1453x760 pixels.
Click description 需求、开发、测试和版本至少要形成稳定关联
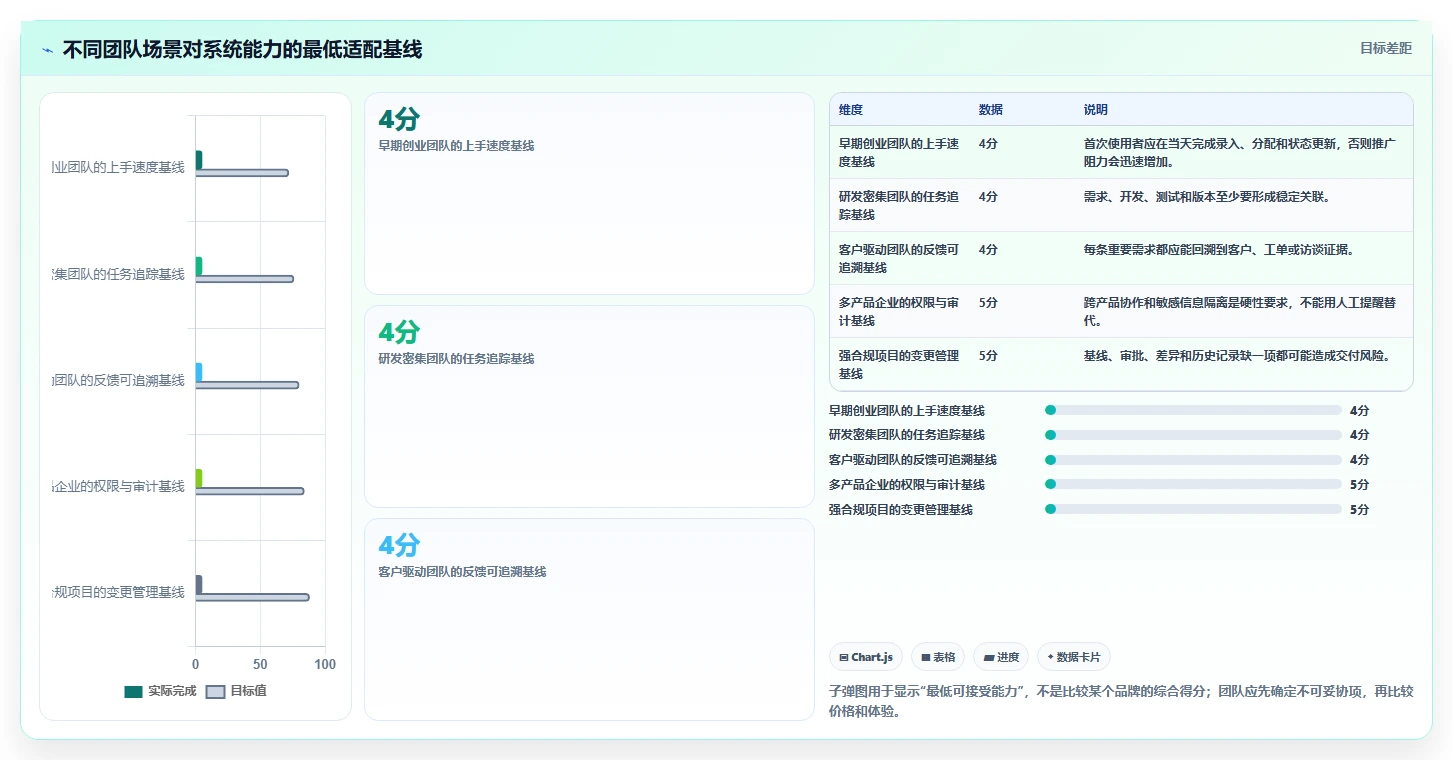coord(1207,197)
